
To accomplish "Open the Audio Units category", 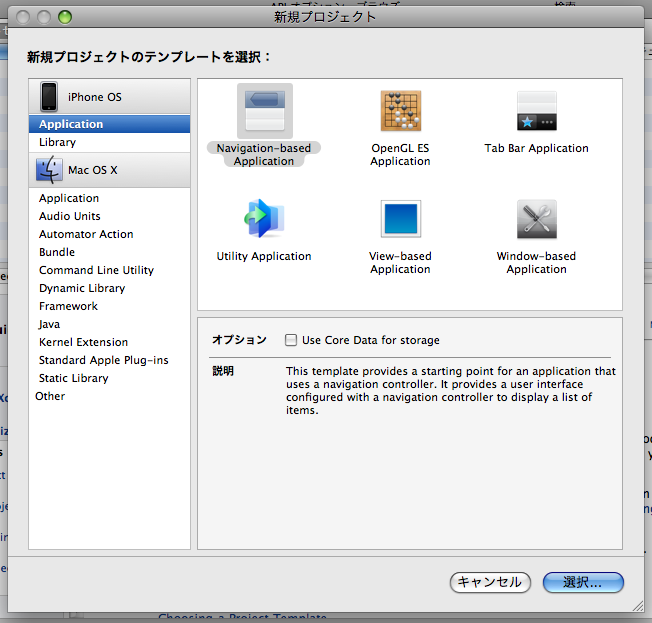I will click(x=109, y=216).
